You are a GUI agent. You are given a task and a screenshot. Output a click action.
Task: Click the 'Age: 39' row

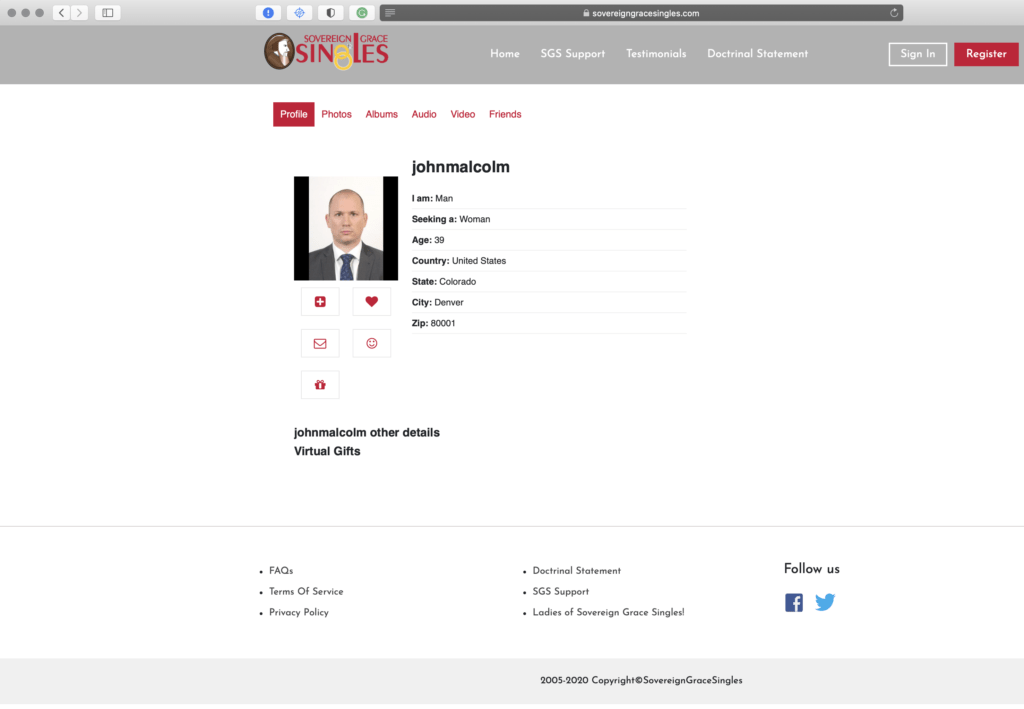coord(549,240)
